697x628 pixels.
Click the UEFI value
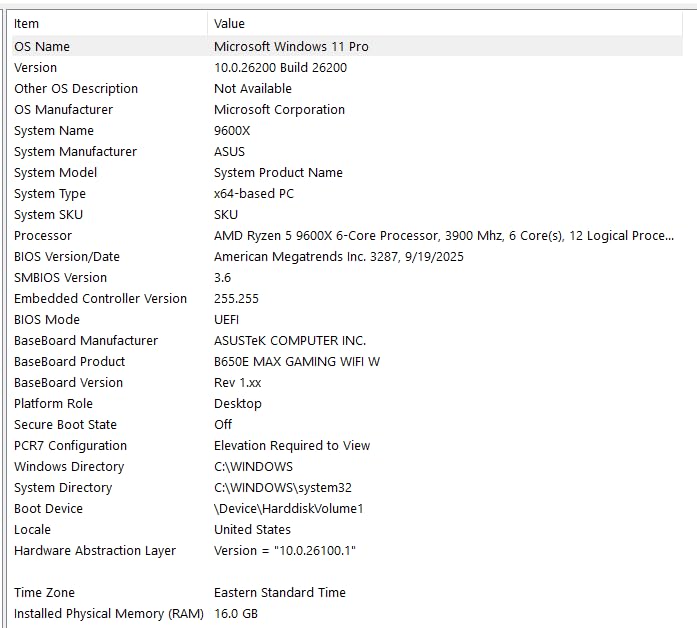227,320
